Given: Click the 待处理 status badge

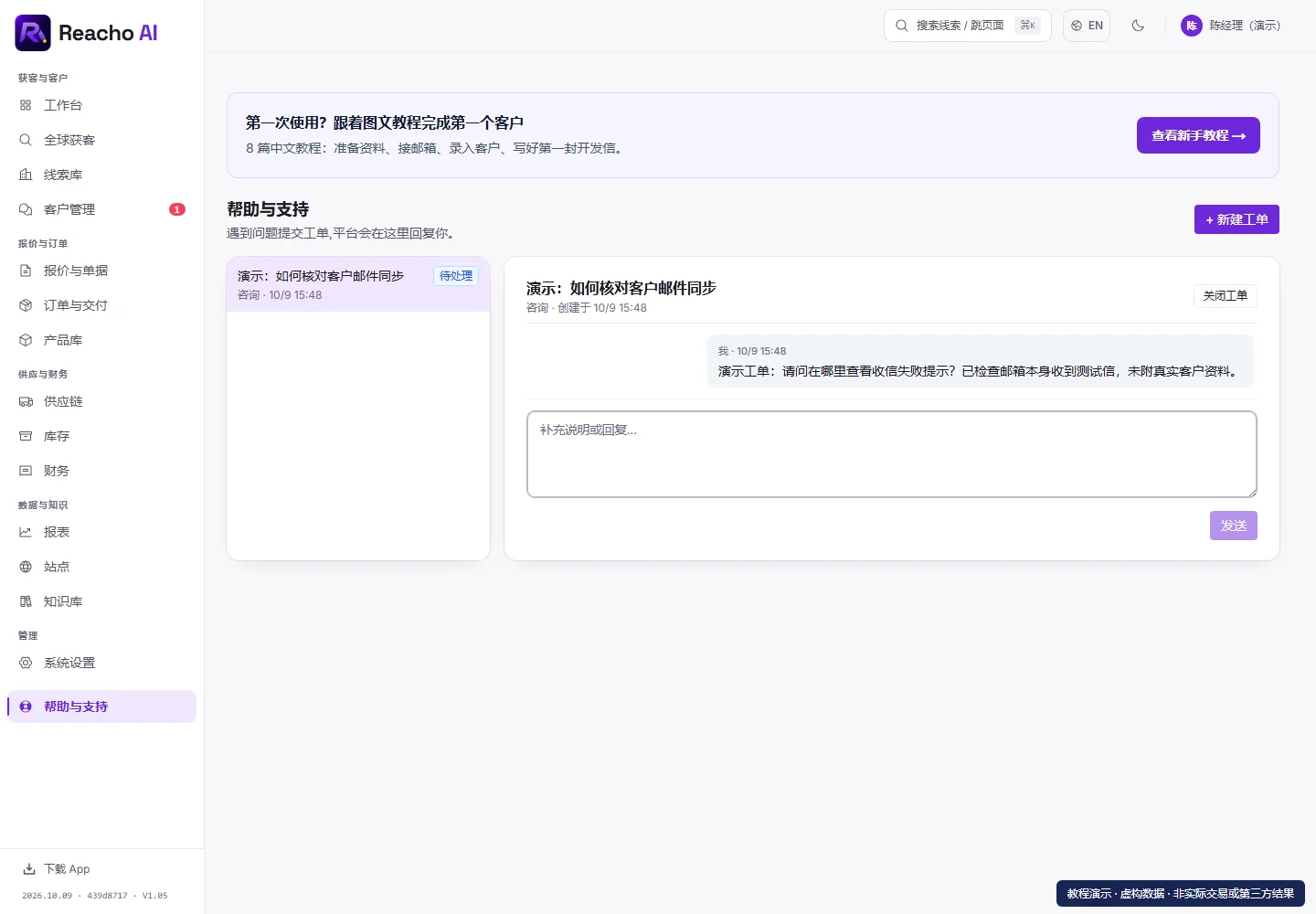Looking at the screenshot, I should [x=456, y=276].
